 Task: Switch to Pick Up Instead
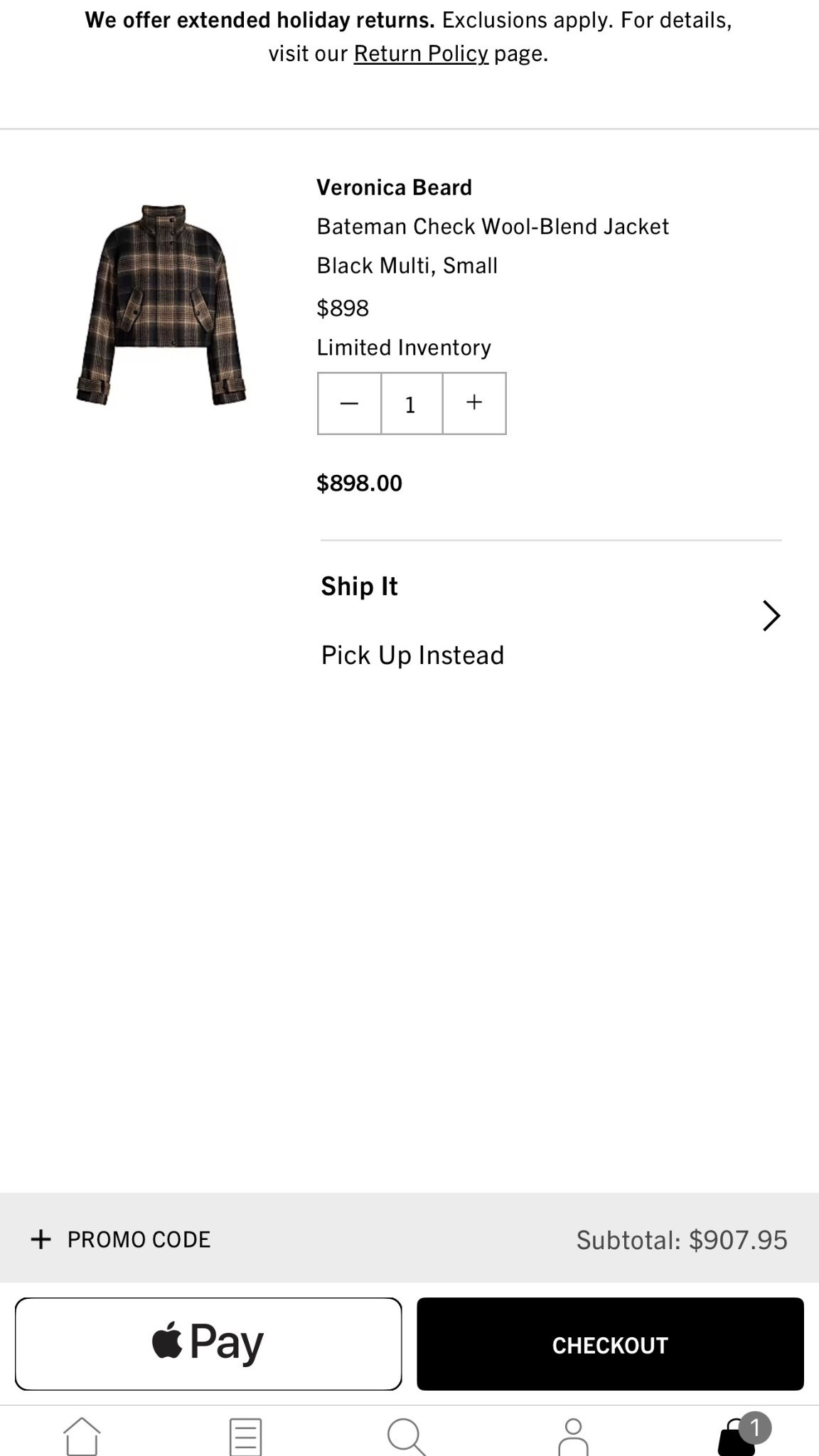click(x=412, y=655)
